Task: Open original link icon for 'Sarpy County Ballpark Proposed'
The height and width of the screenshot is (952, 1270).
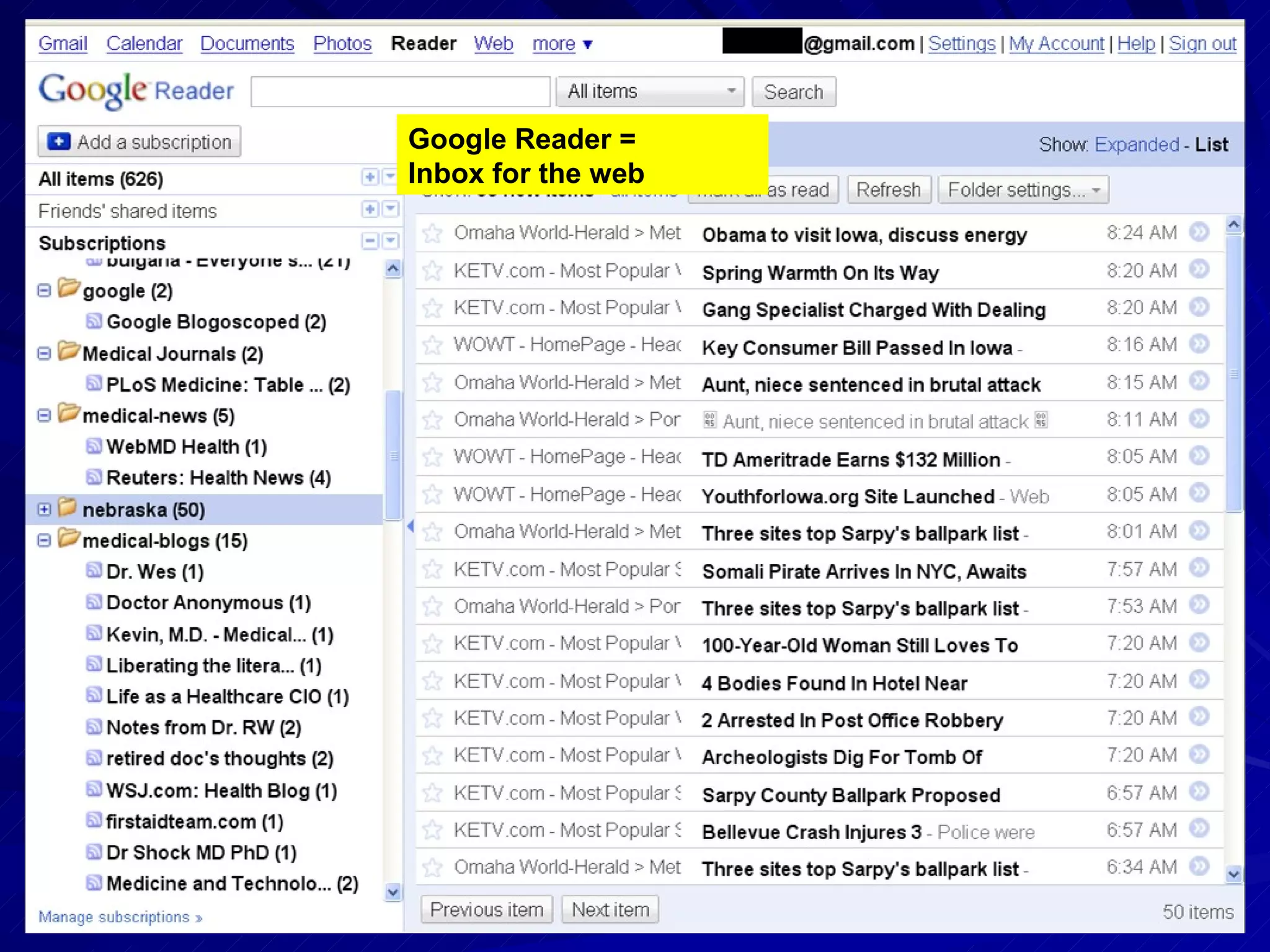Action: pyautogui.click(x=1199, y=791)
